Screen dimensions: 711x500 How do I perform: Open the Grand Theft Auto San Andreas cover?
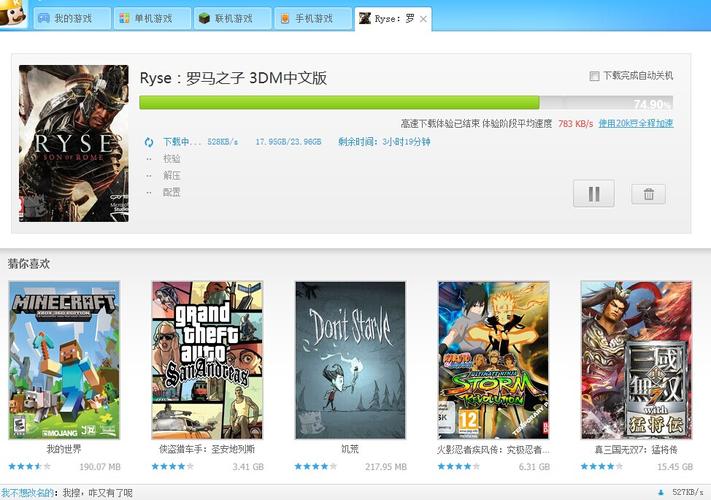pyautogui.click(x=207, y=360)
